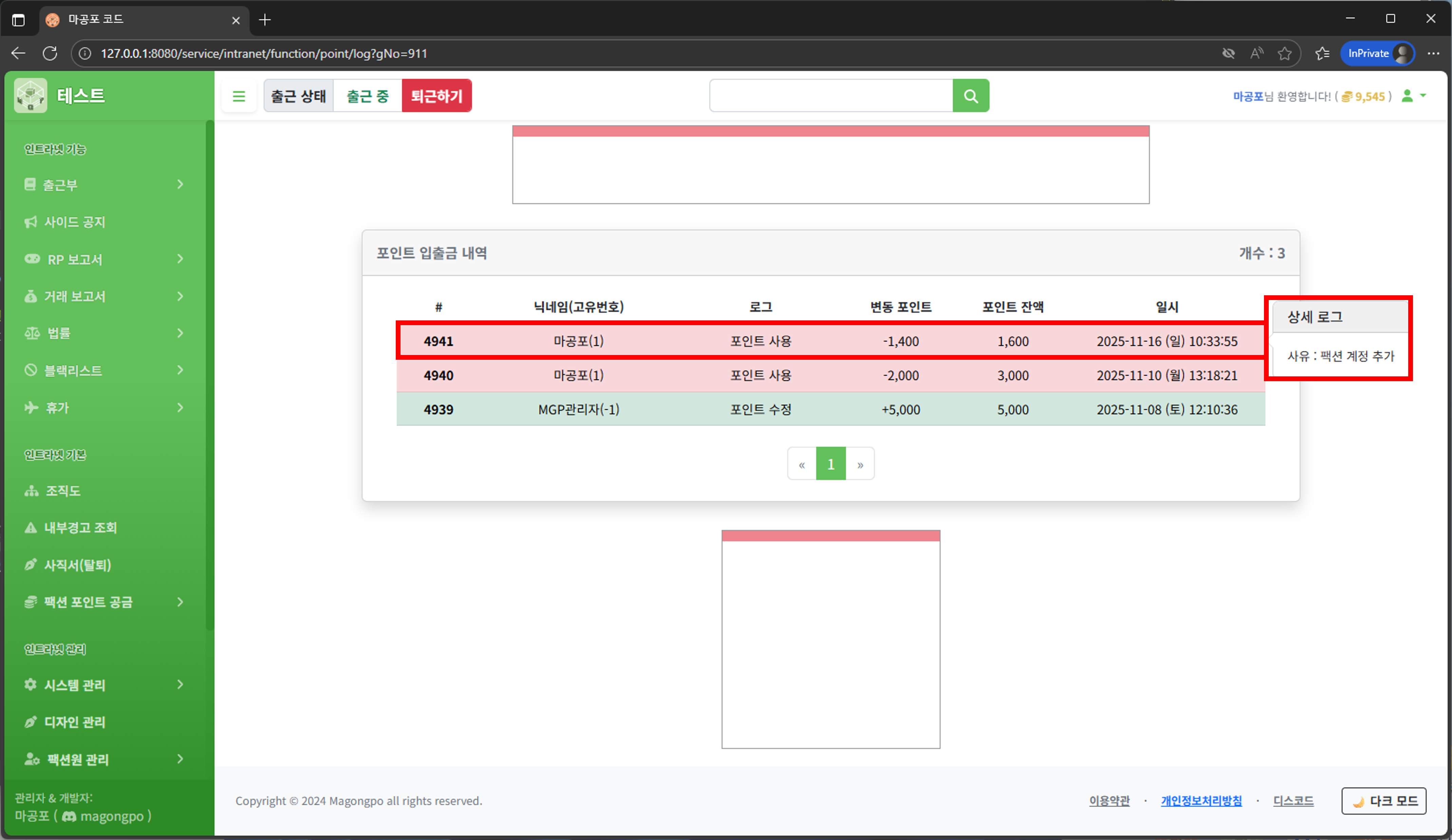This screenshot has height=840, width=1452.
Task: Open the 개인정보처리방침 footer link
Action: [1201, 800]
